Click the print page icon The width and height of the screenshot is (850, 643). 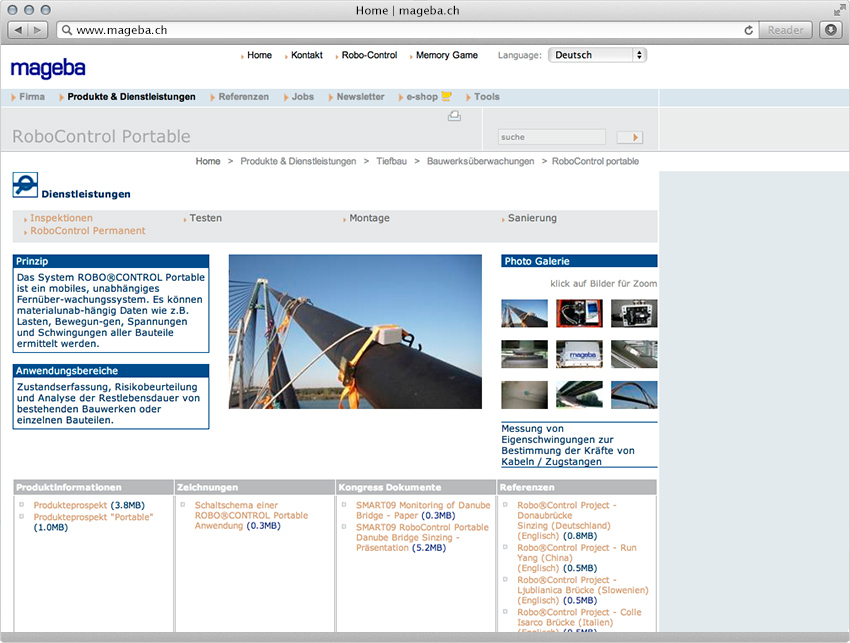pyautogui.click(x=454, y=116)
